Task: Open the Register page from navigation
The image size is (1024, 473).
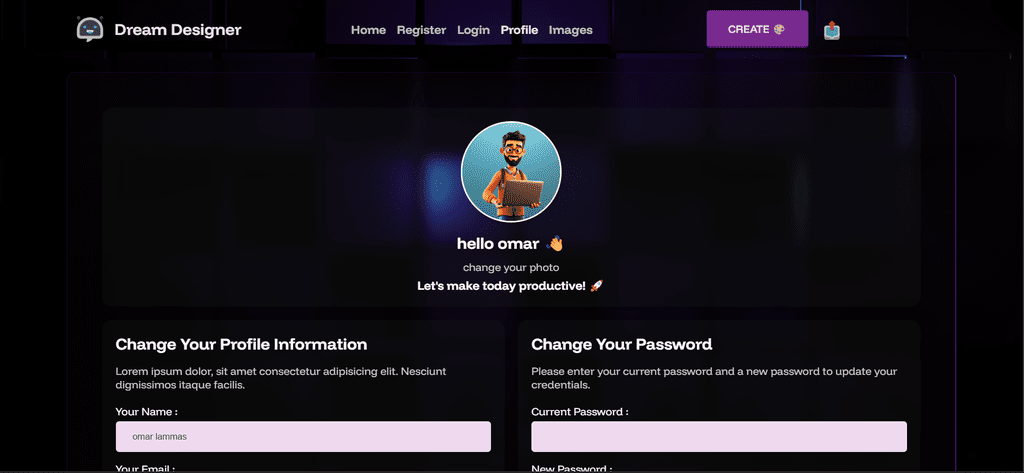Action: pos(421,30)
